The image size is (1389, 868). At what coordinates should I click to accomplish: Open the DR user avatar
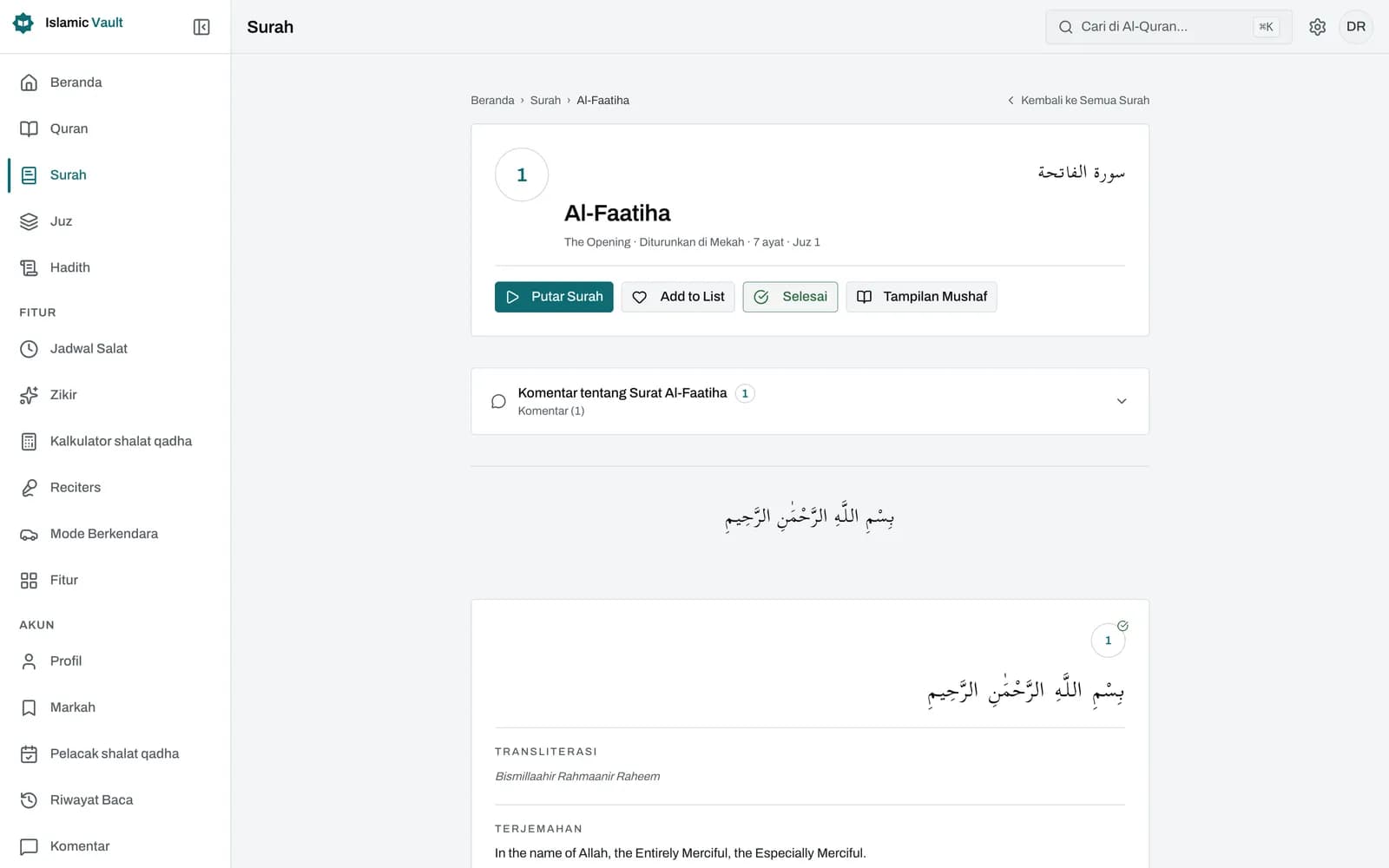(1355, 27)
